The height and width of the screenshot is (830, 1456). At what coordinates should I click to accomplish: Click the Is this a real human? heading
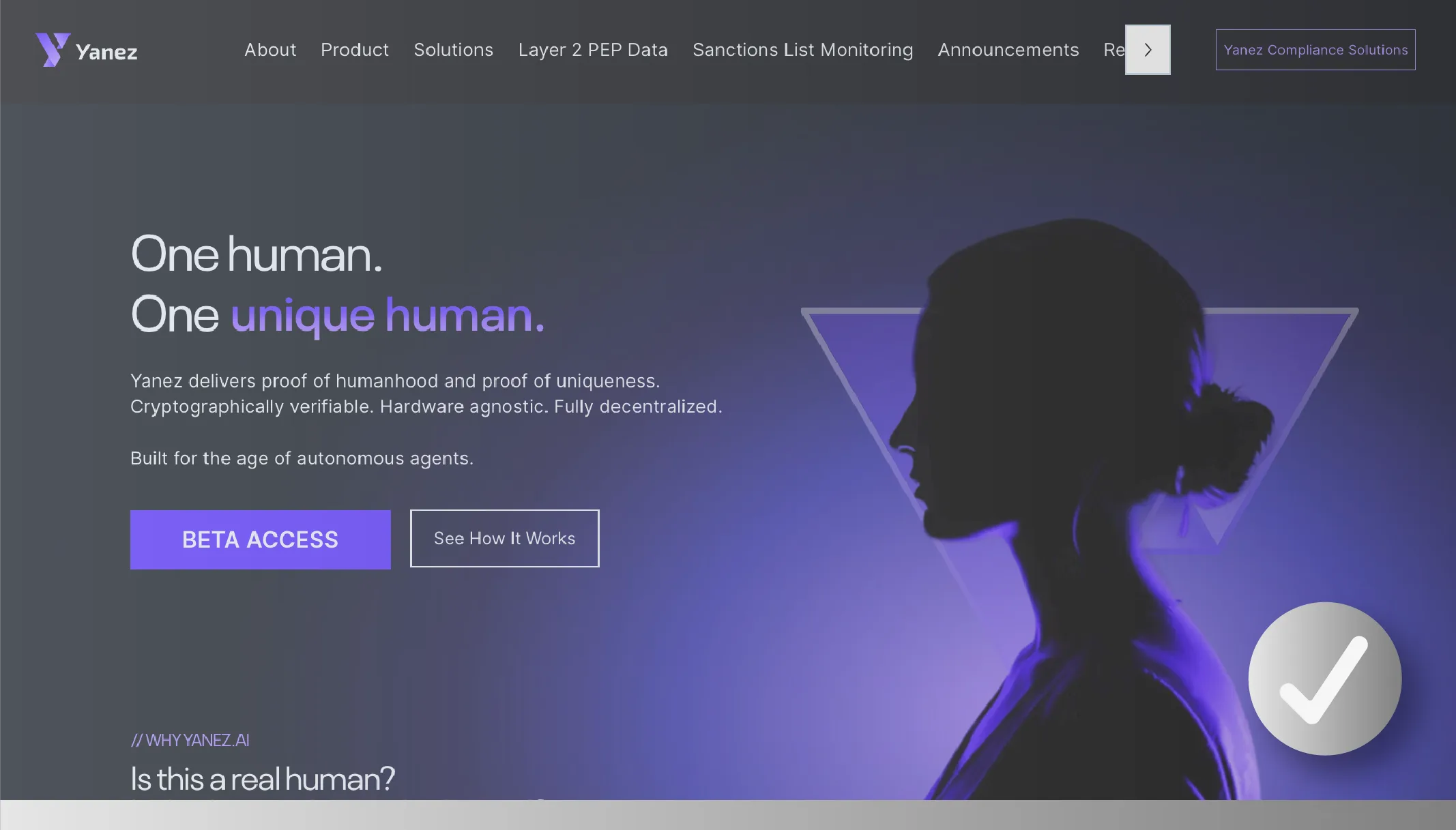click(263, 779)
